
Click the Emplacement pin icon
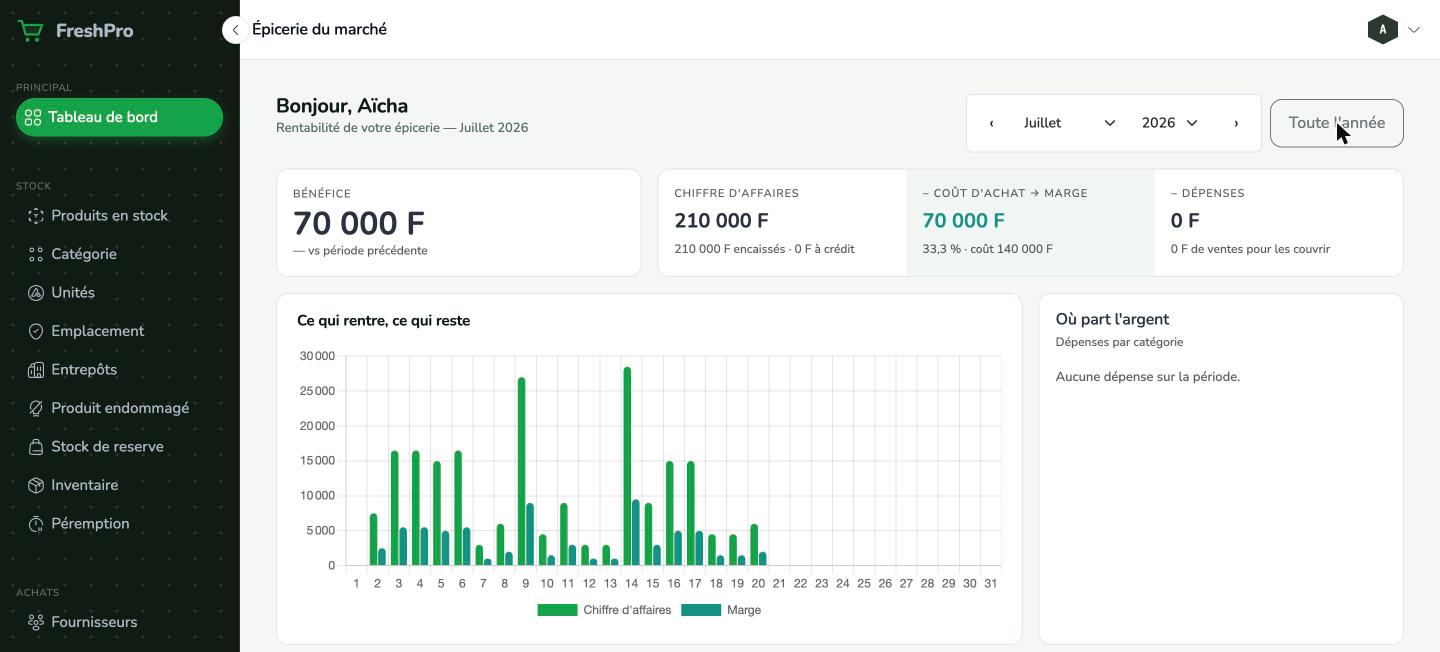[x=36, y=332]
